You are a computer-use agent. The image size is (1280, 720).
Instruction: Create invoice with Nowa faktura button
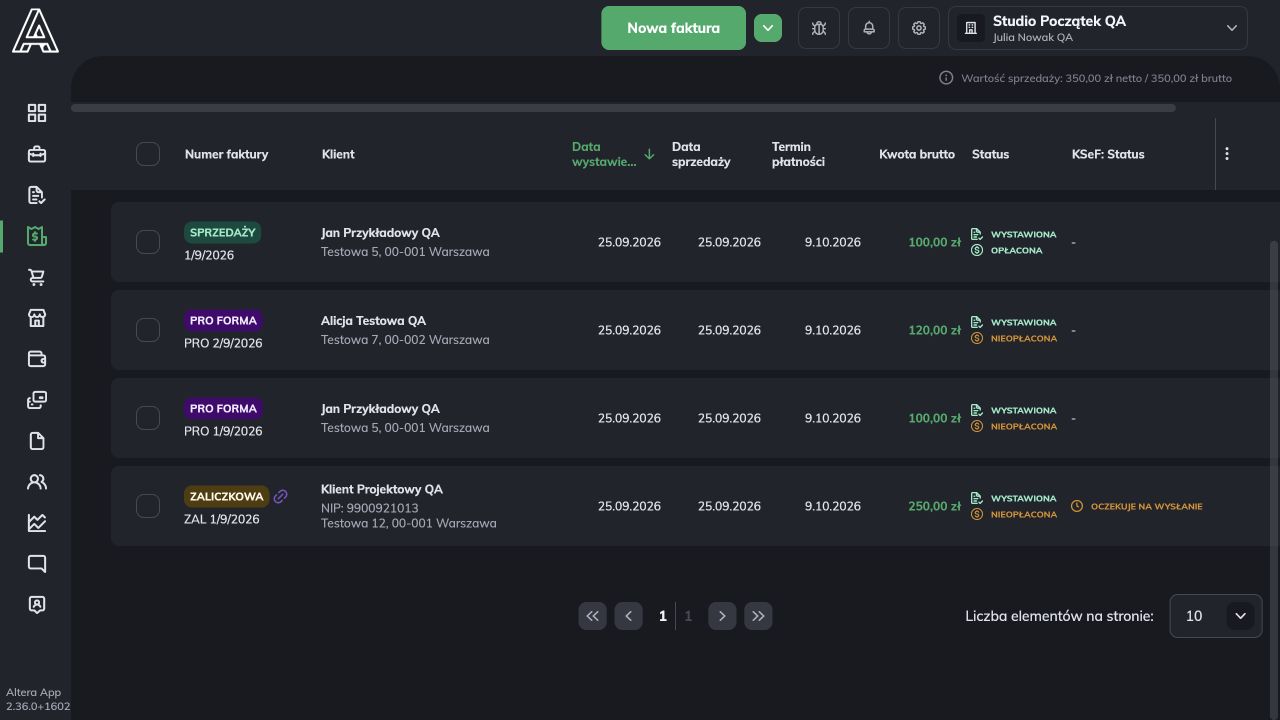click(x=673, y=28)
